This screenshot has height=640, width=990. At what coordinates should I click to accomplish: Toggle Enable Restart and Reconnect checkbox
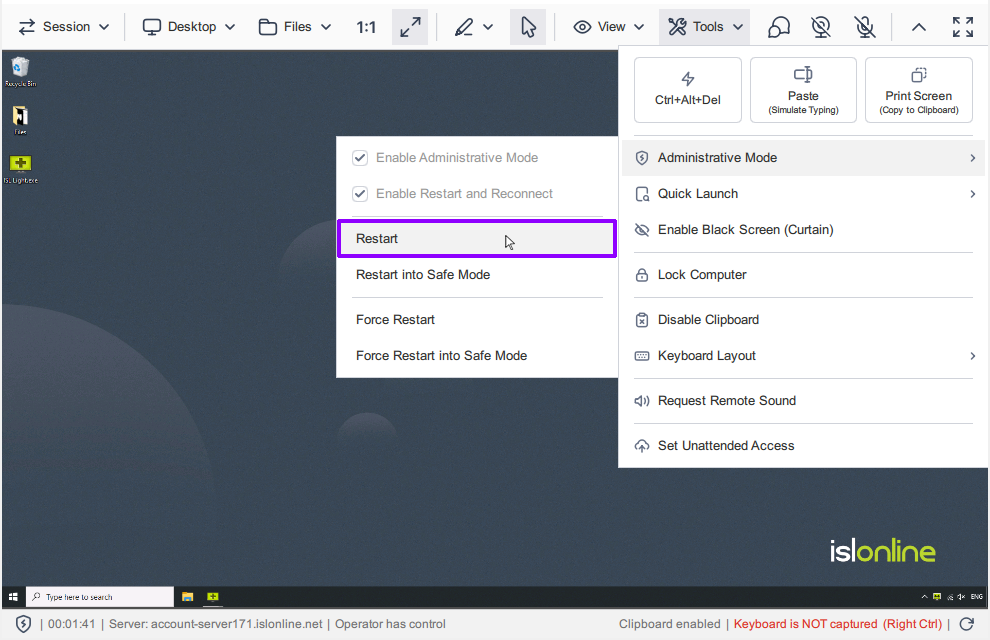(x=360, y=194)
